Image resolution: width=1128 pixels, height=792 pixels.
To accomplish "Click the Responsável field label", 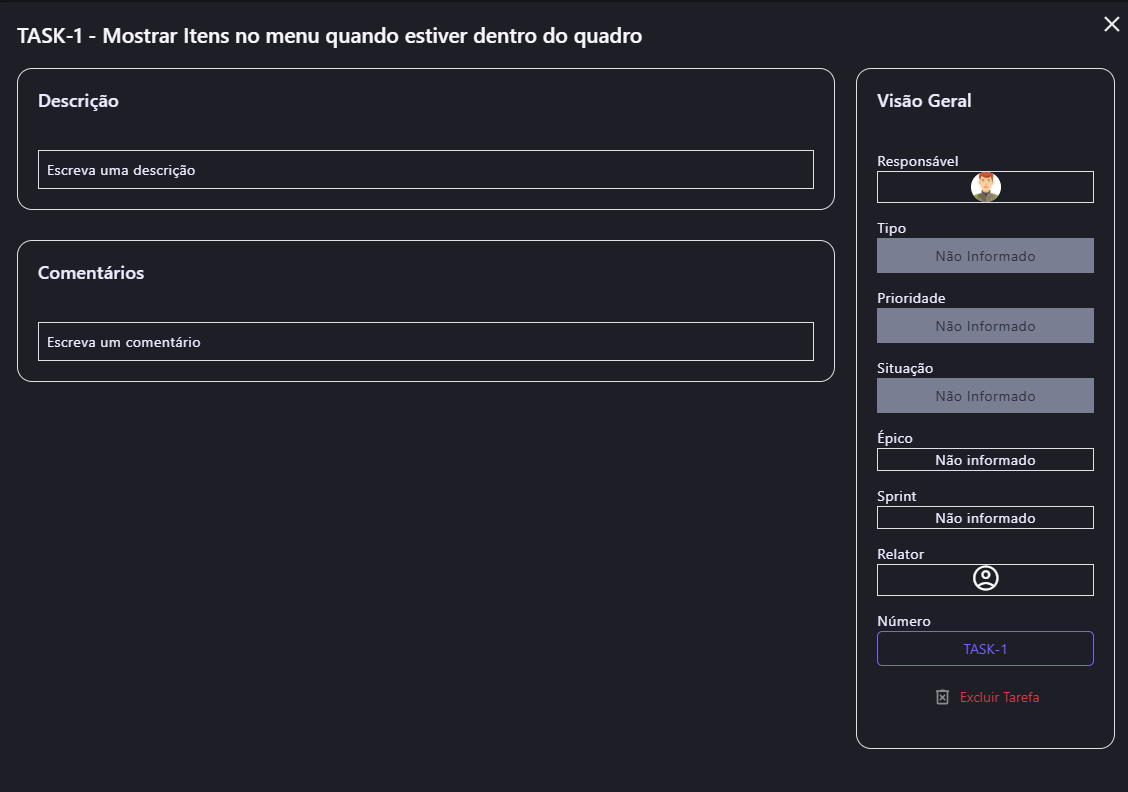I will (917, 161).
